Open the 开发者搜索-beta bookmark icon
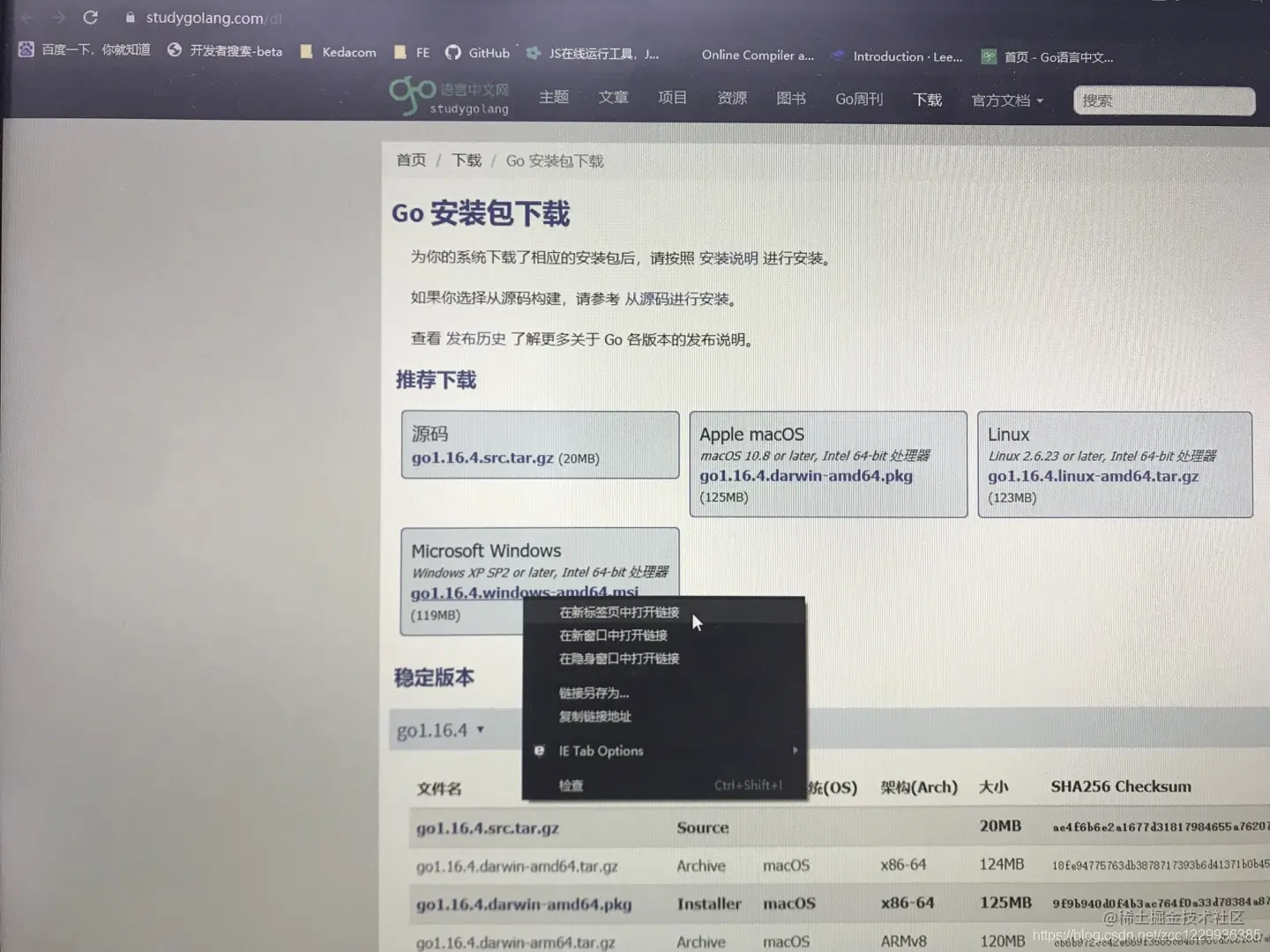The width and height of the screenshot is (1270, 952). [174, 50]
